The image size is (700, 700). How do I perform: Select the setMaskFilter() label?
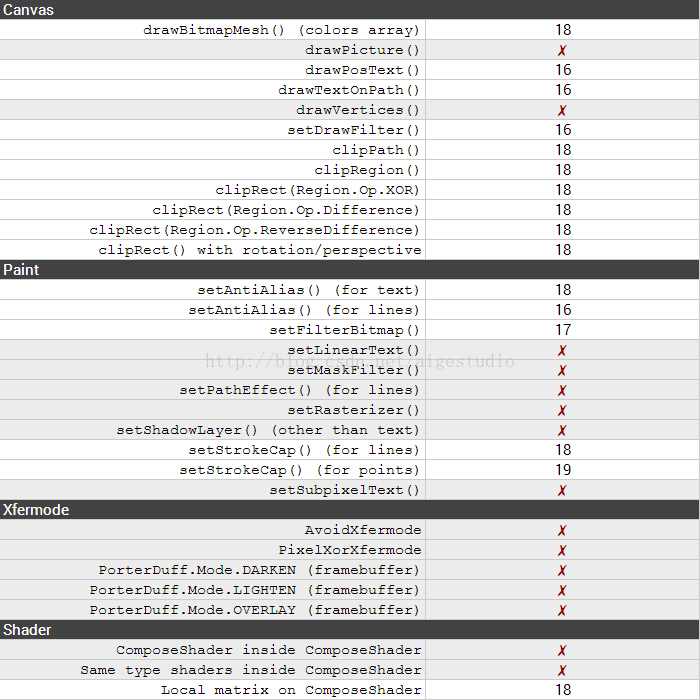pyautogui.click(x=354, y=371)
